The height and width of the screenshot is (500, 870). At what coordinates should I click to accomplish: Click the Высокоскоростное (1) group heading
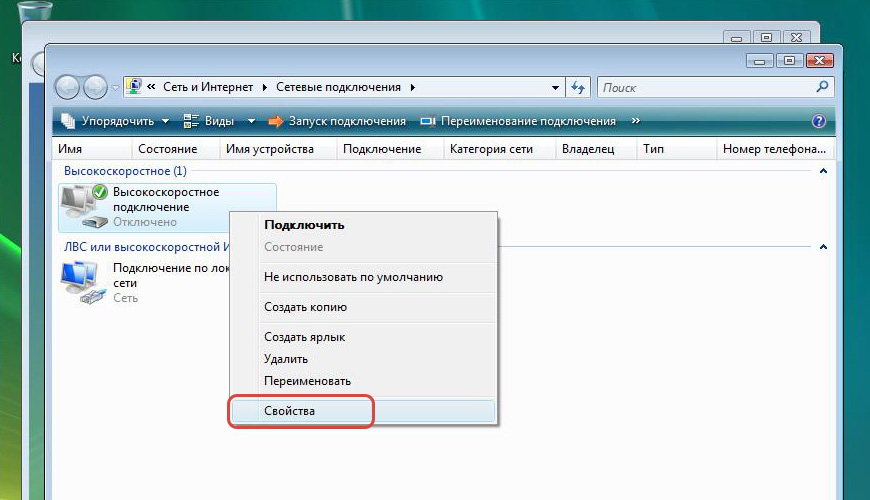tap(125, 171)
